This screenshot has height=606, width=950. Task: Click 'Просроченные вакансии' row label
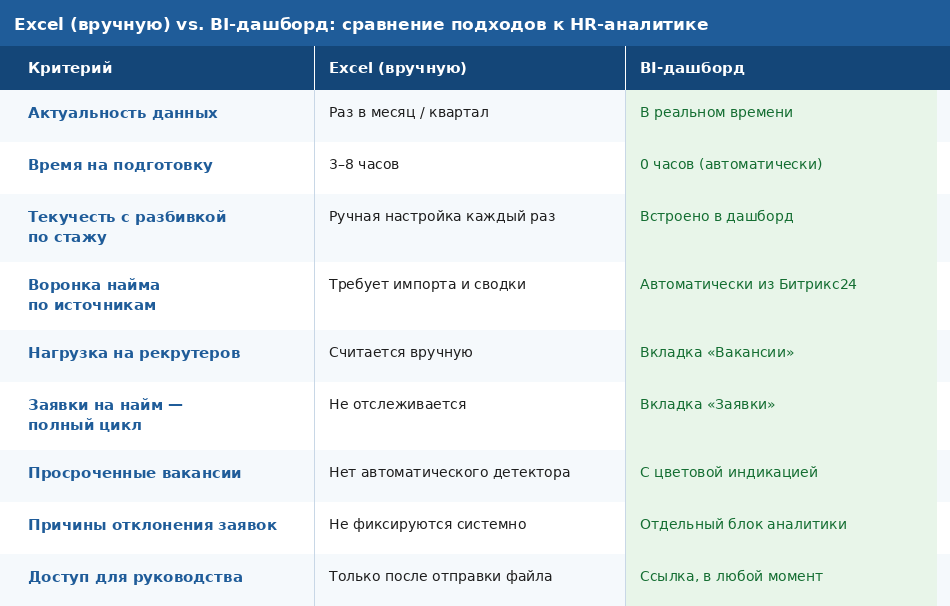pyautogui.click(x=135, y=473)
